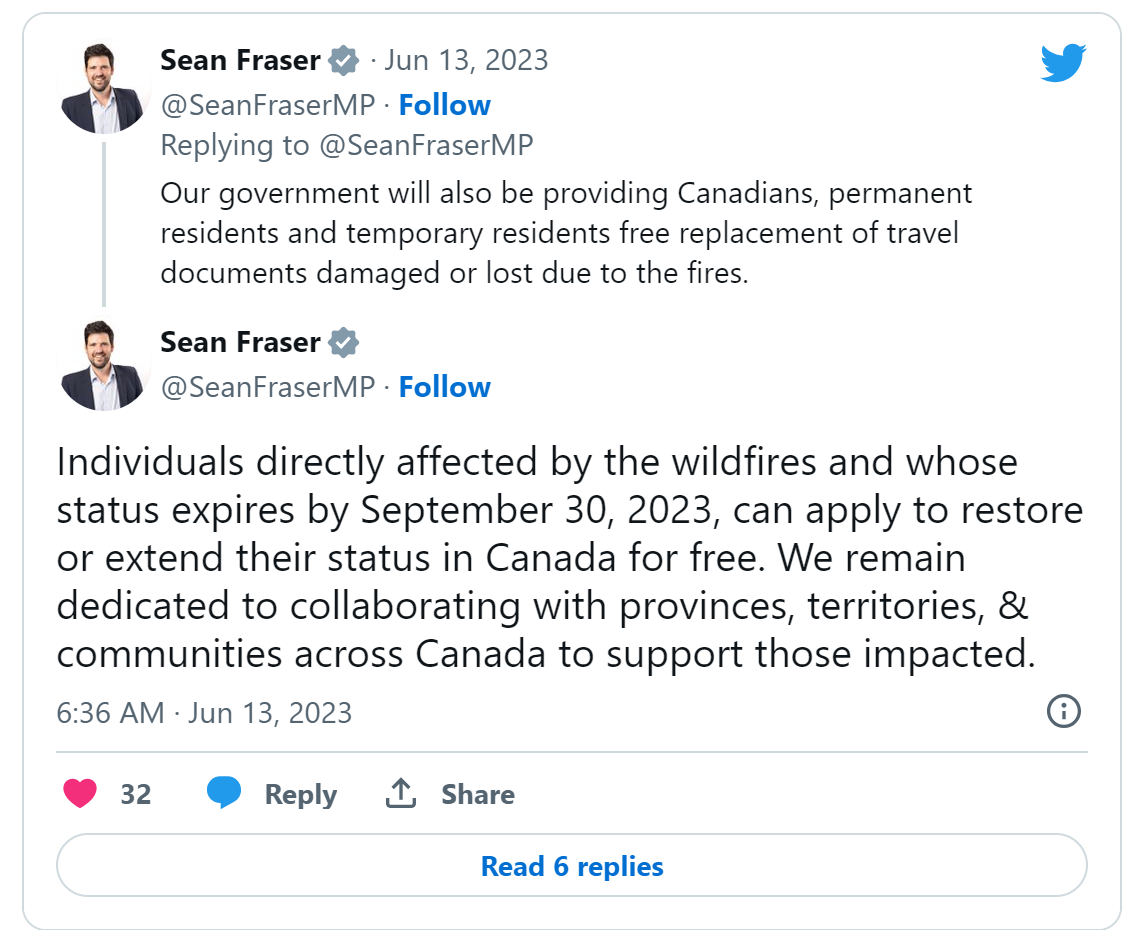The image size is (1134, 944).
Task: Click the Sean Fraser name in the main tweet
Action: coord(240,342)
